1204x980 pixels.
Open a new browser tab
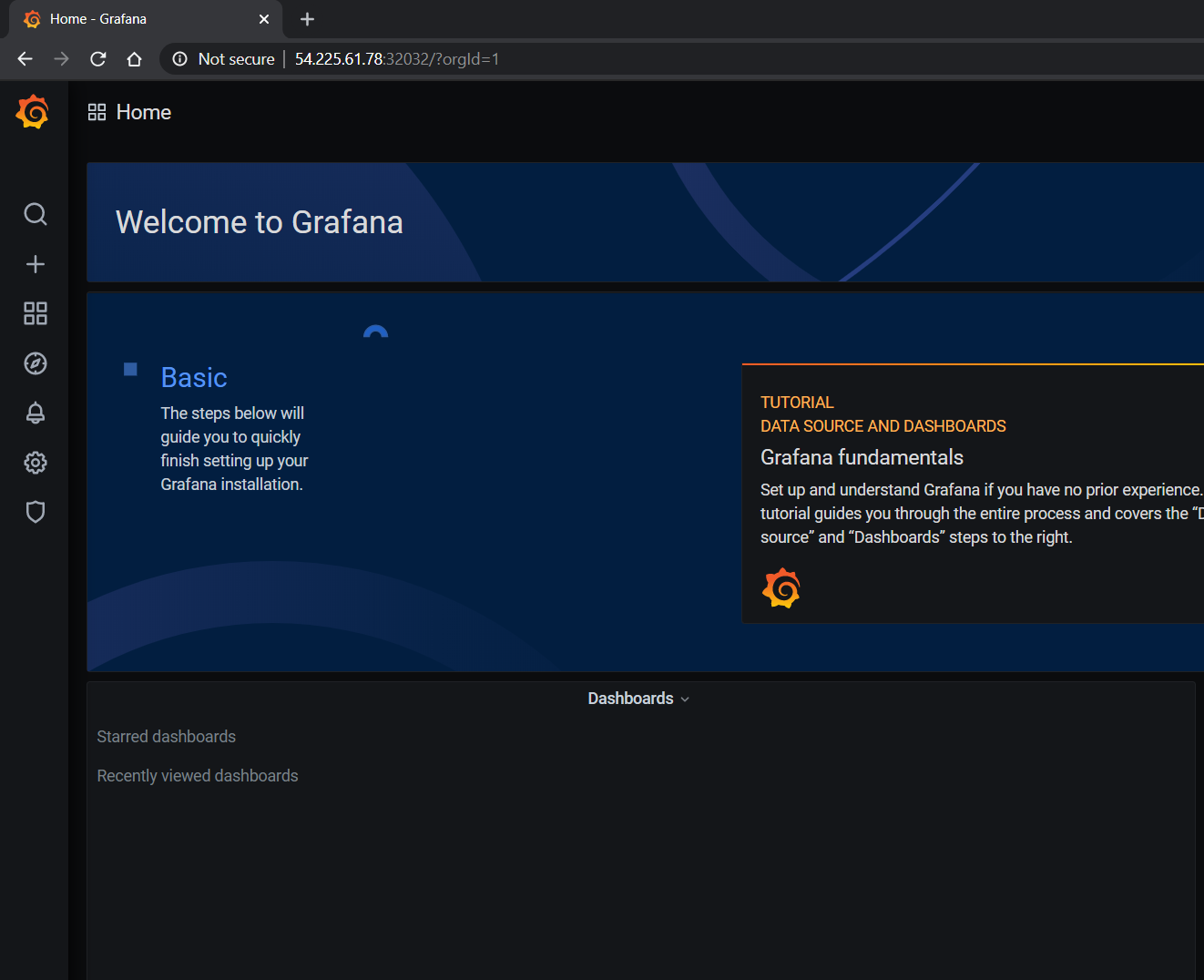307,19
